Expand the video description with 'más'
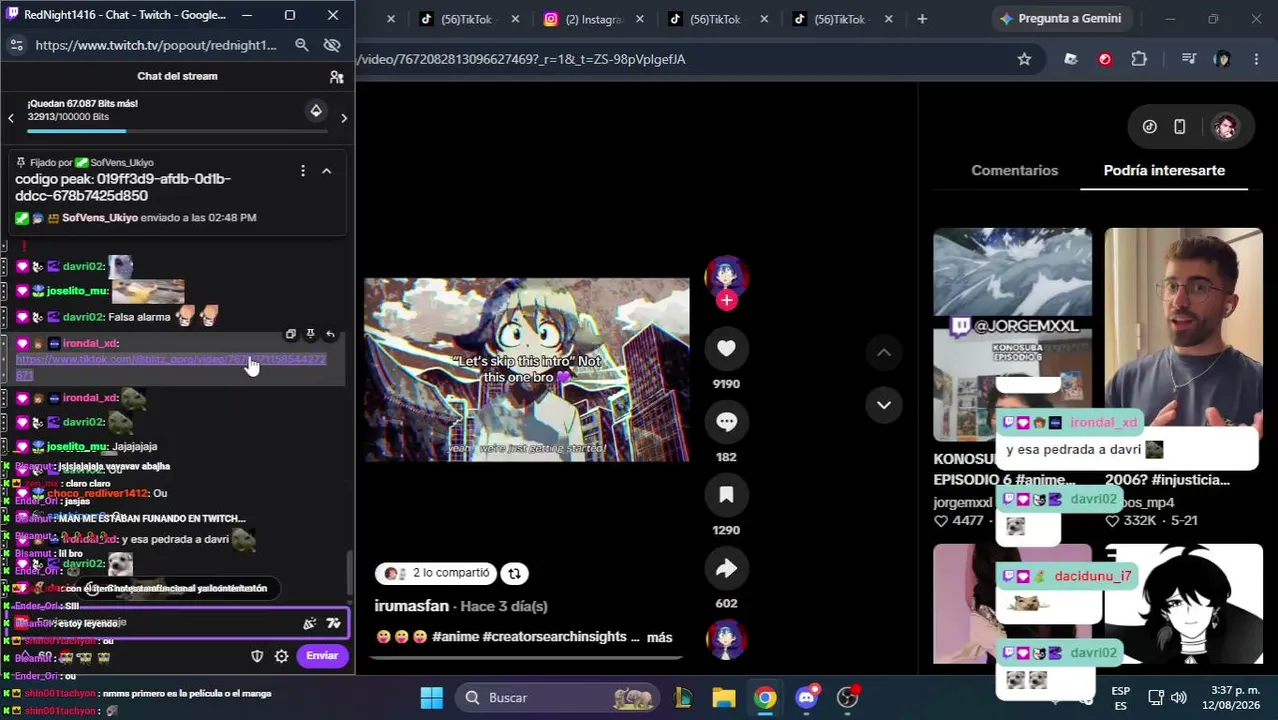 pyautogui.click(x=660, y=637)
